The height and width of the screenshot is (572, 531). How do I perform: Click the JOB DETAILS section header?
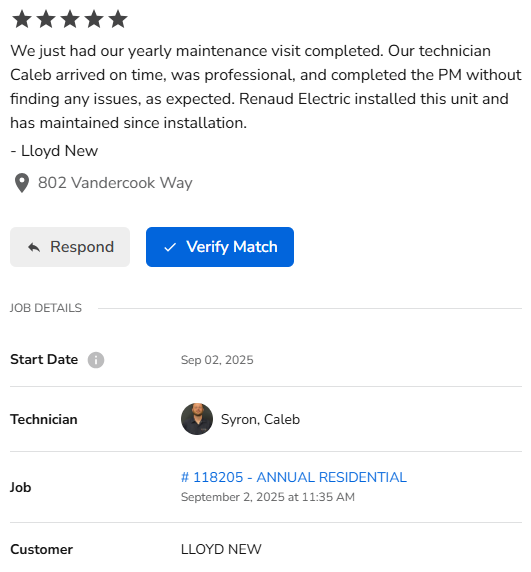coord(46,308)
